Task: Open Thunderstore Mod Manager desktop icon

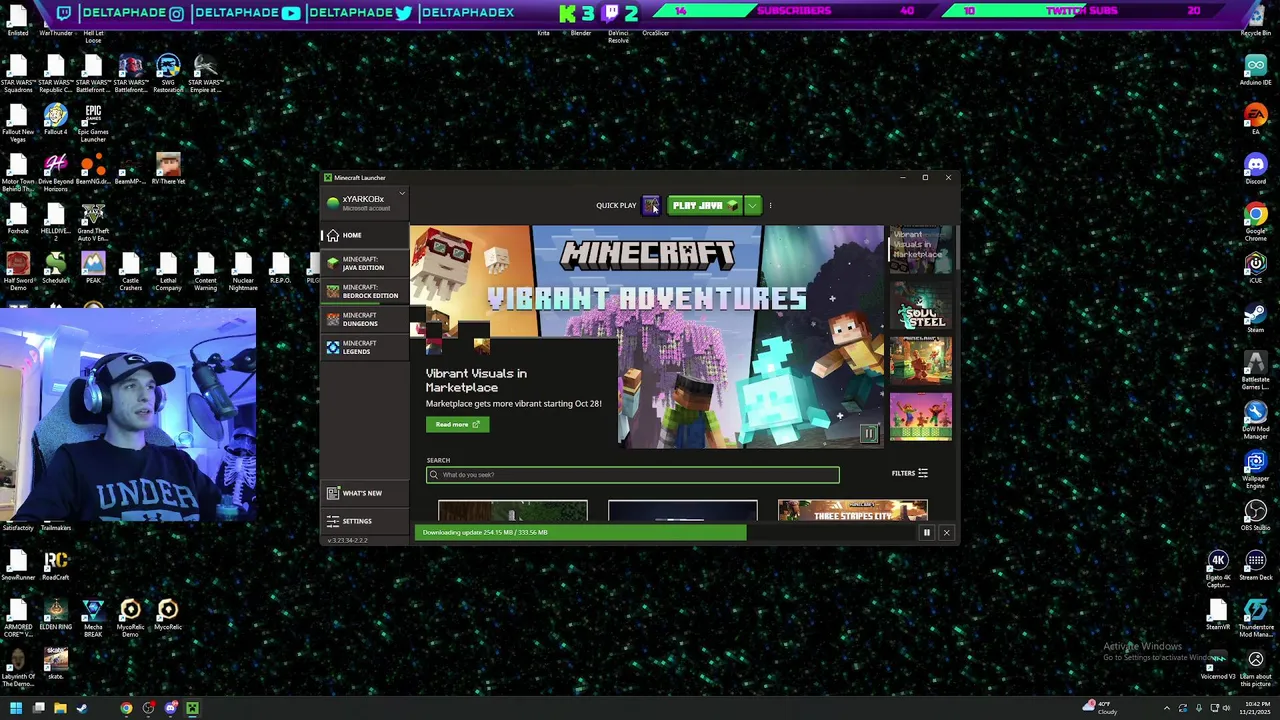Action: tap(1255, 619)
